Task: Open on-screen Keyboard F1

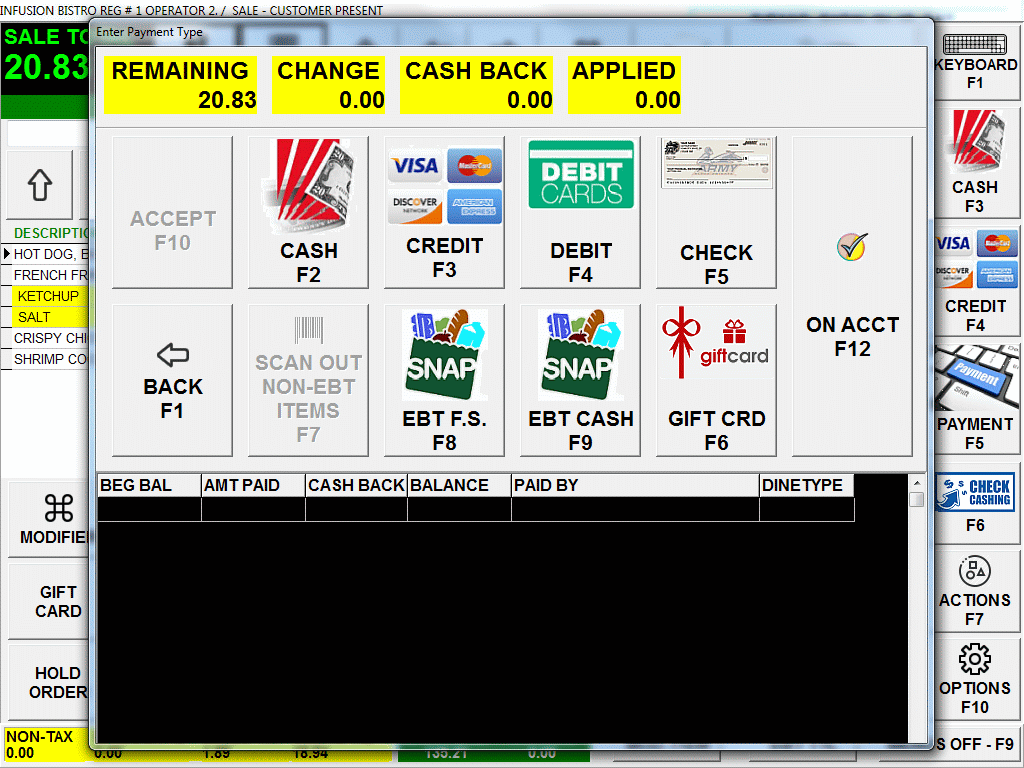Action: coord(976,62)
